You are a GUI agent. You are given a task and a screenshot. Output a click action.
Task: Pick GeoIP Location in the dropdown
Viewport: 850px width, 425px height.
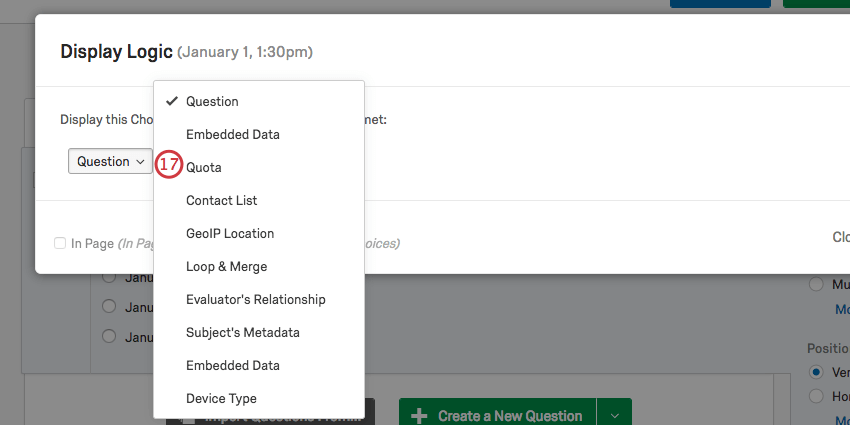click(230, 233)
